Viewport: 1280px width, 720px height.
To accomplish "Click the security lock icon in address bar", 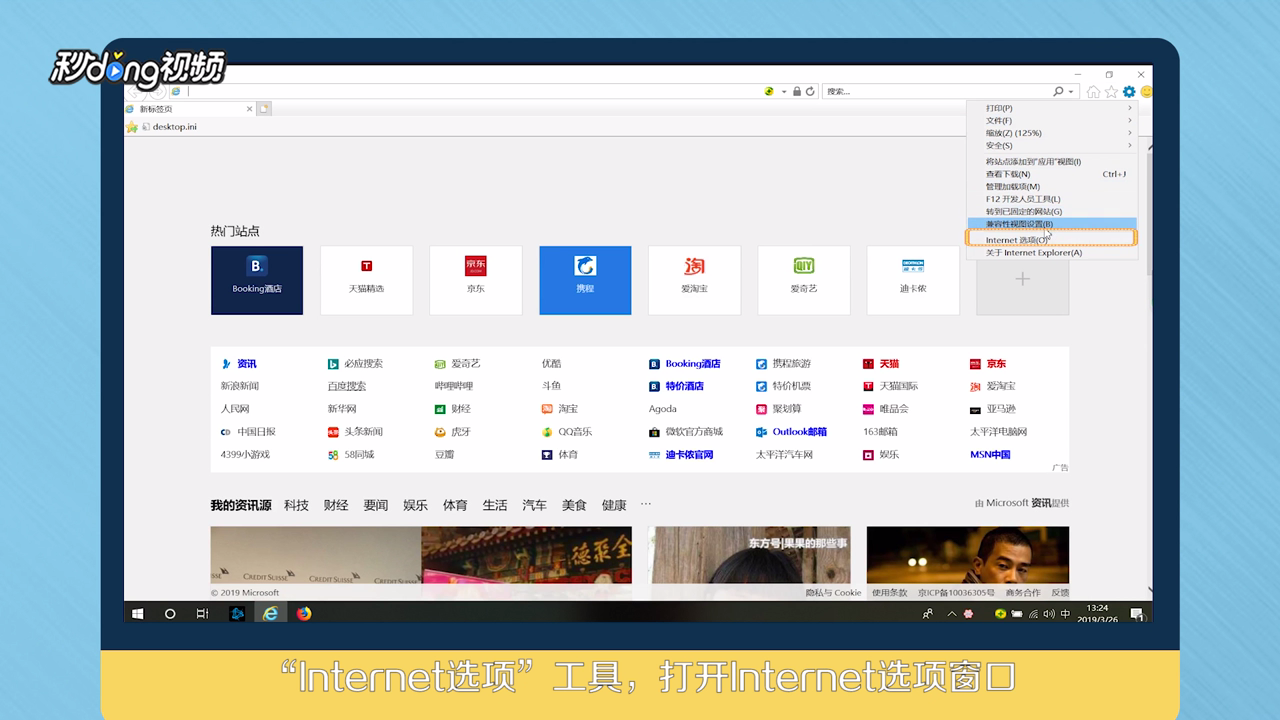I will click(x=797, y=91).
